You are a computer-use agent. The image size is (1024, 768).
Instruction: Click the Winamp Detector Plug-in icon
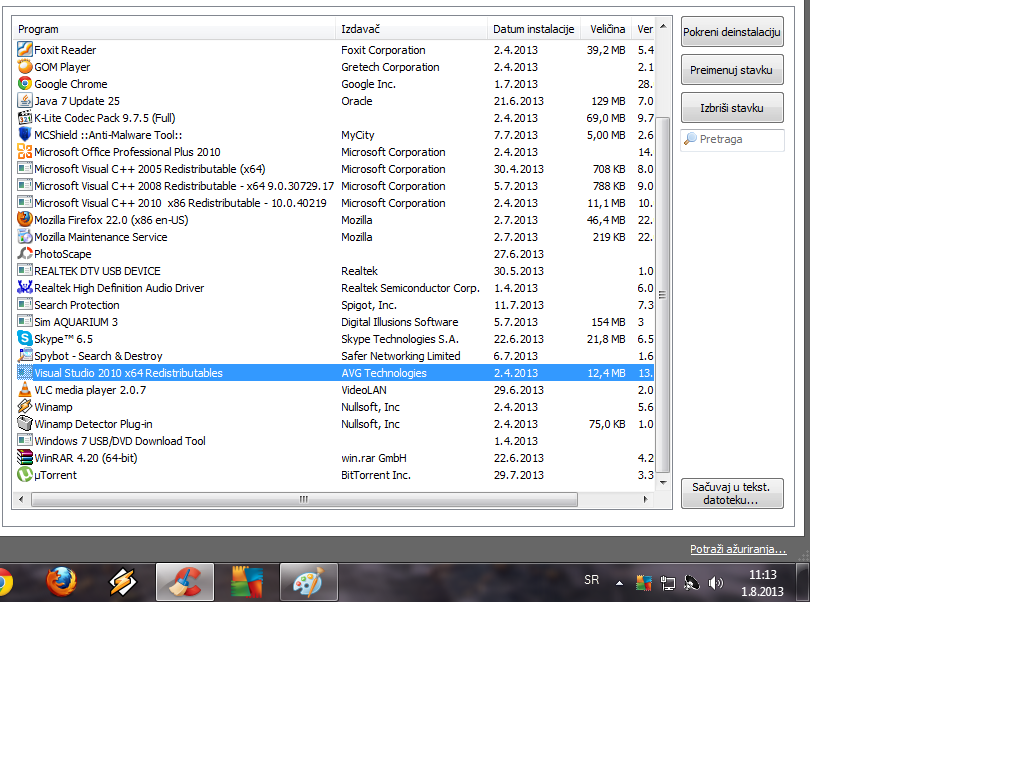point(25,423)
